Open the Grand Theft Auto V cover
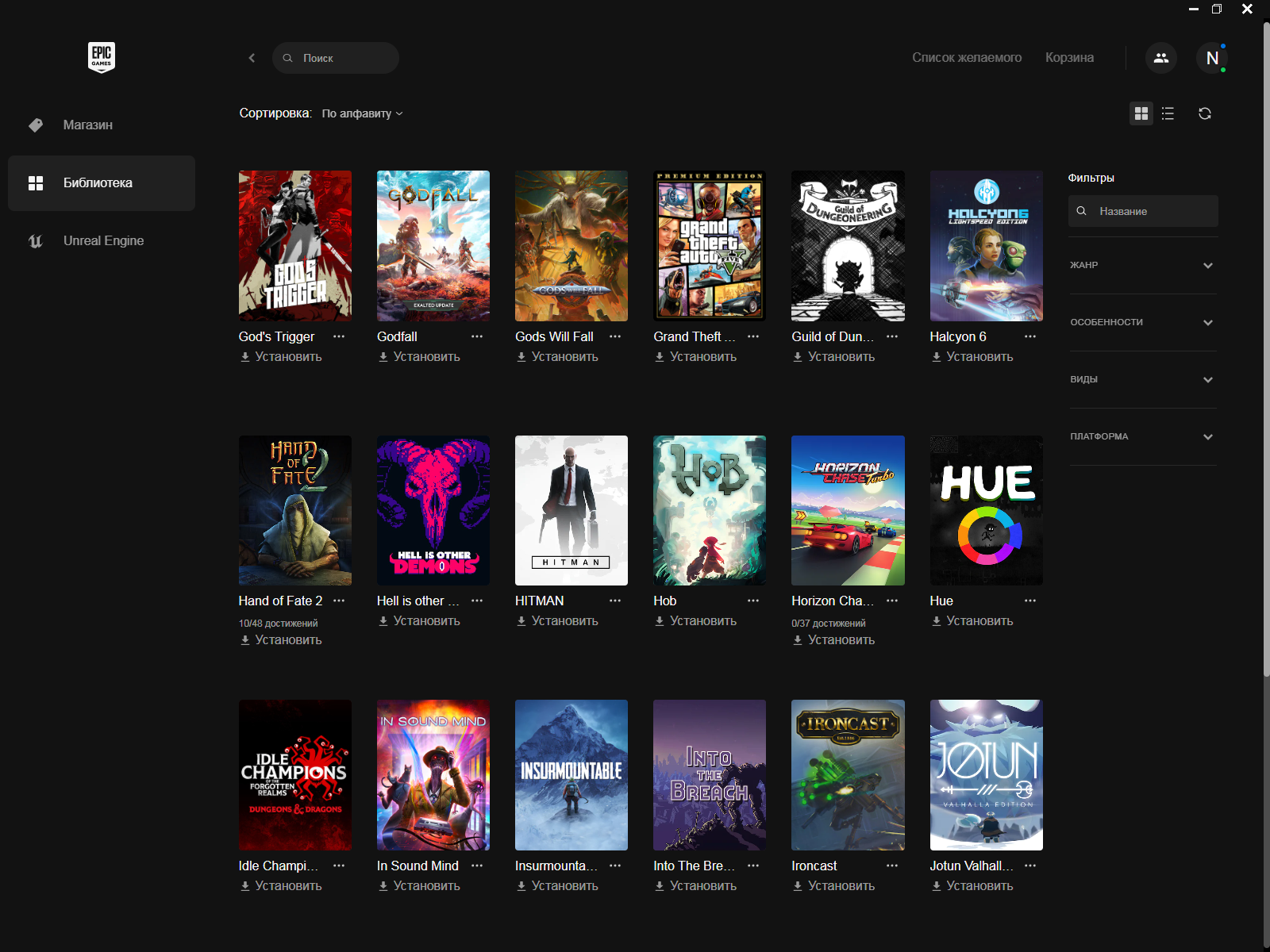Viewport: 1270px width, 952px height. tap(710, 246)
